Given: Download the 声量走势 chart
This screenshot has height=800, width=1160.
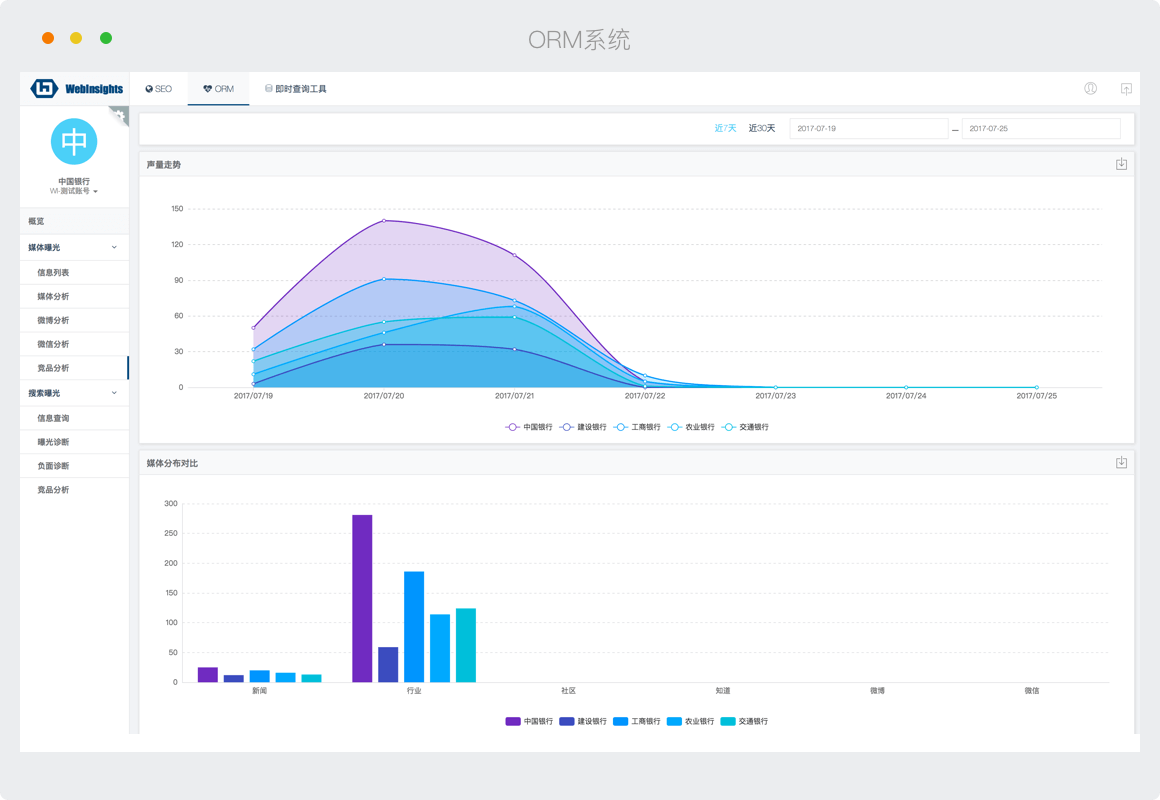Looking at the screenshot, I should click(1121, 164).
